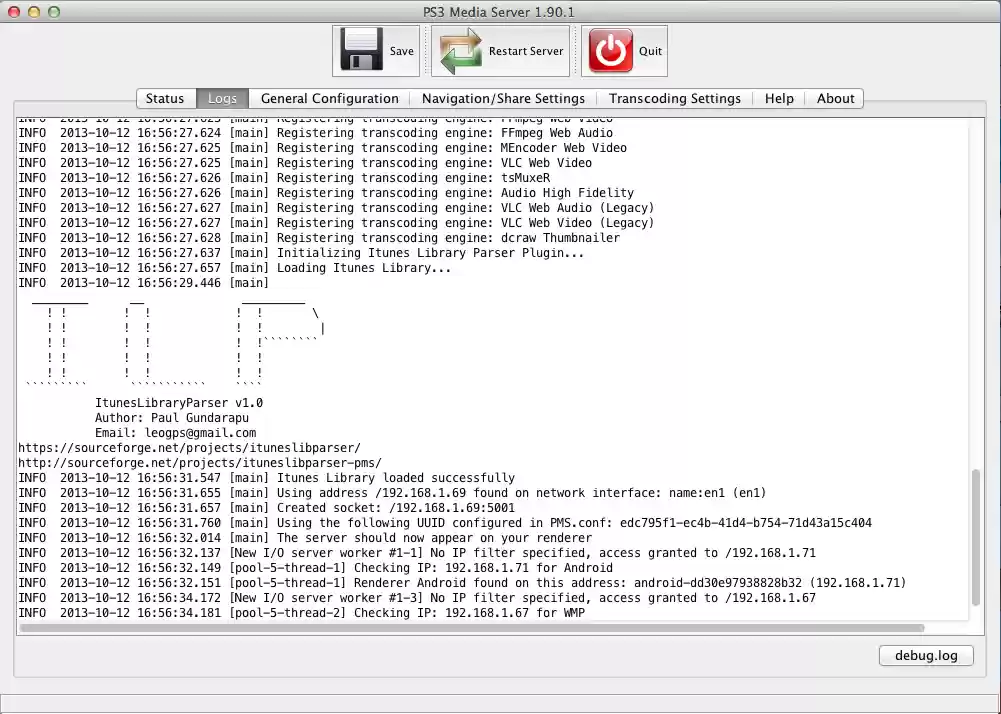This screenshot has width=1001, height=714.
Task: Switch to the Help tab
Action: tap(779, 98)
